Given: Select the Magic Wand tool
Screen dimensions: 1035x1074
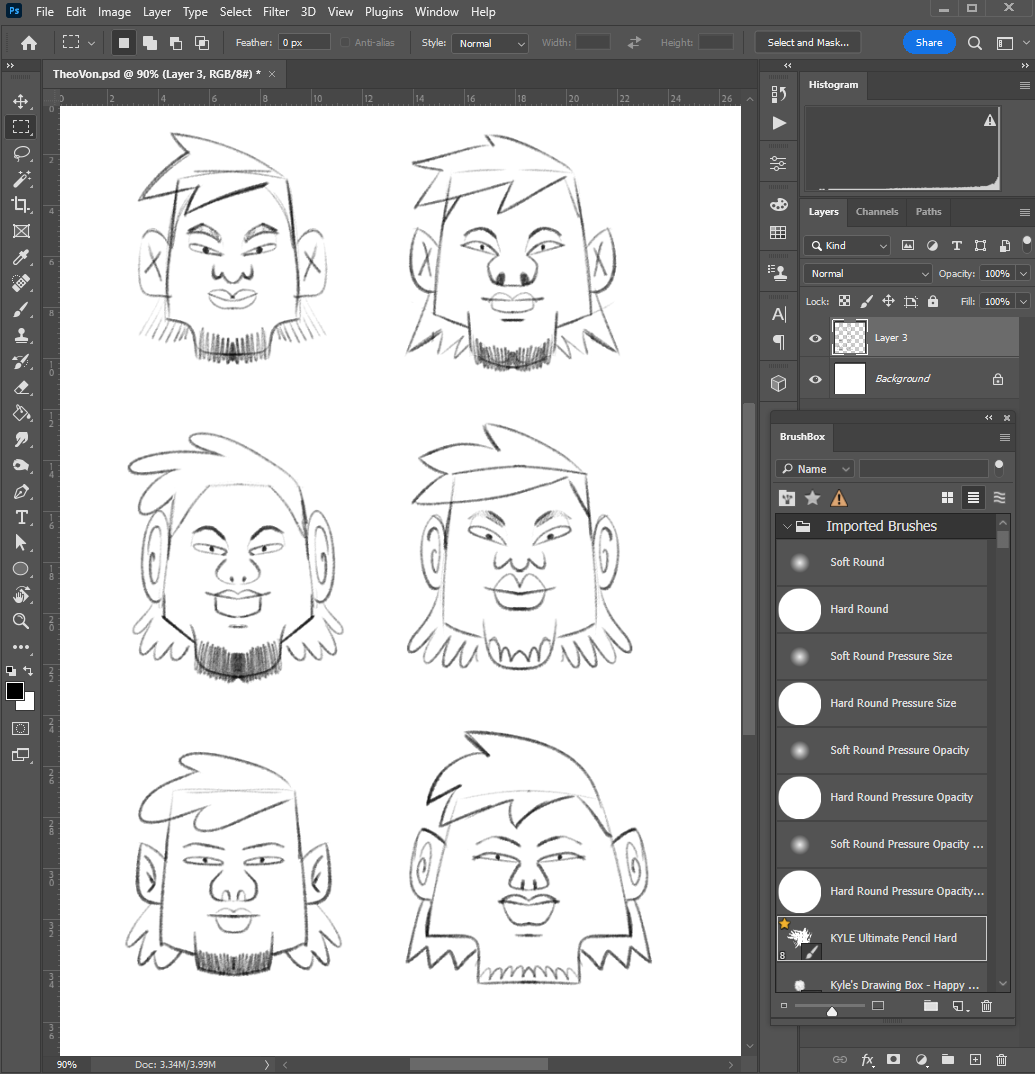Looking at the screenshot, I should pyautogui.click(x=21, y=179).
